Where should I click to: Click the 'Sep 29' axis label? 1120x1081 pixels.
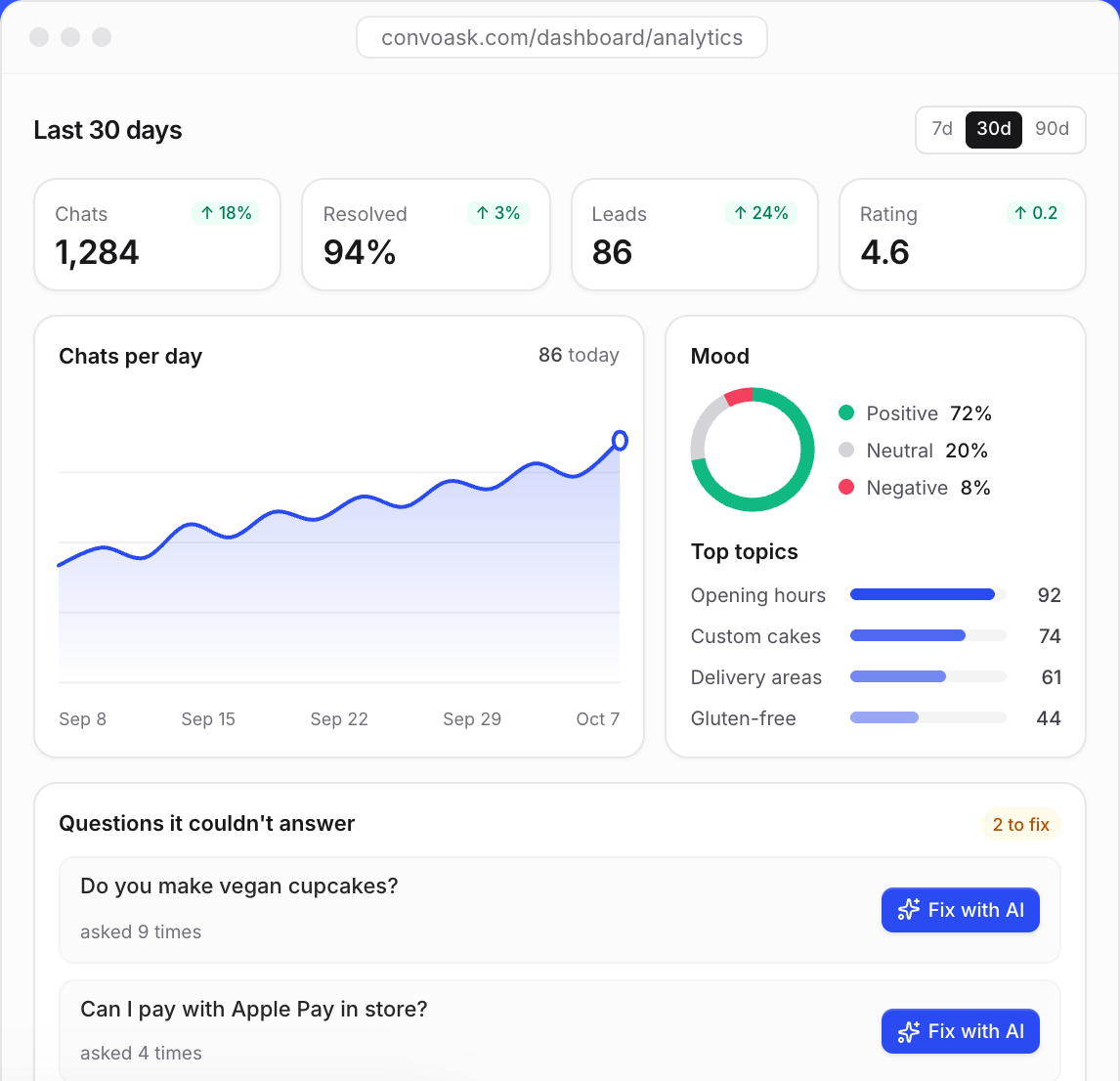(471, 718)
